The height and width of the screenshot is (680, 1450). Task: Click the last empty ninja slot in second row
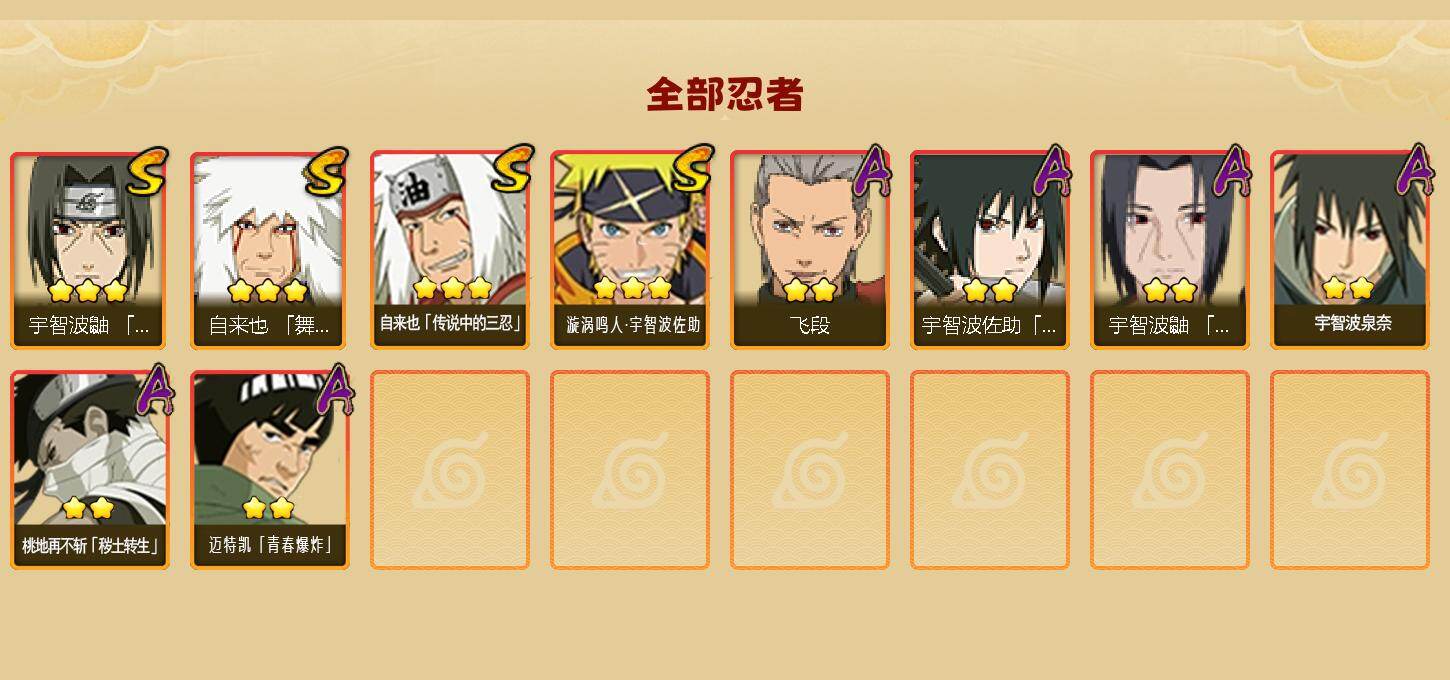point(1349,470)
